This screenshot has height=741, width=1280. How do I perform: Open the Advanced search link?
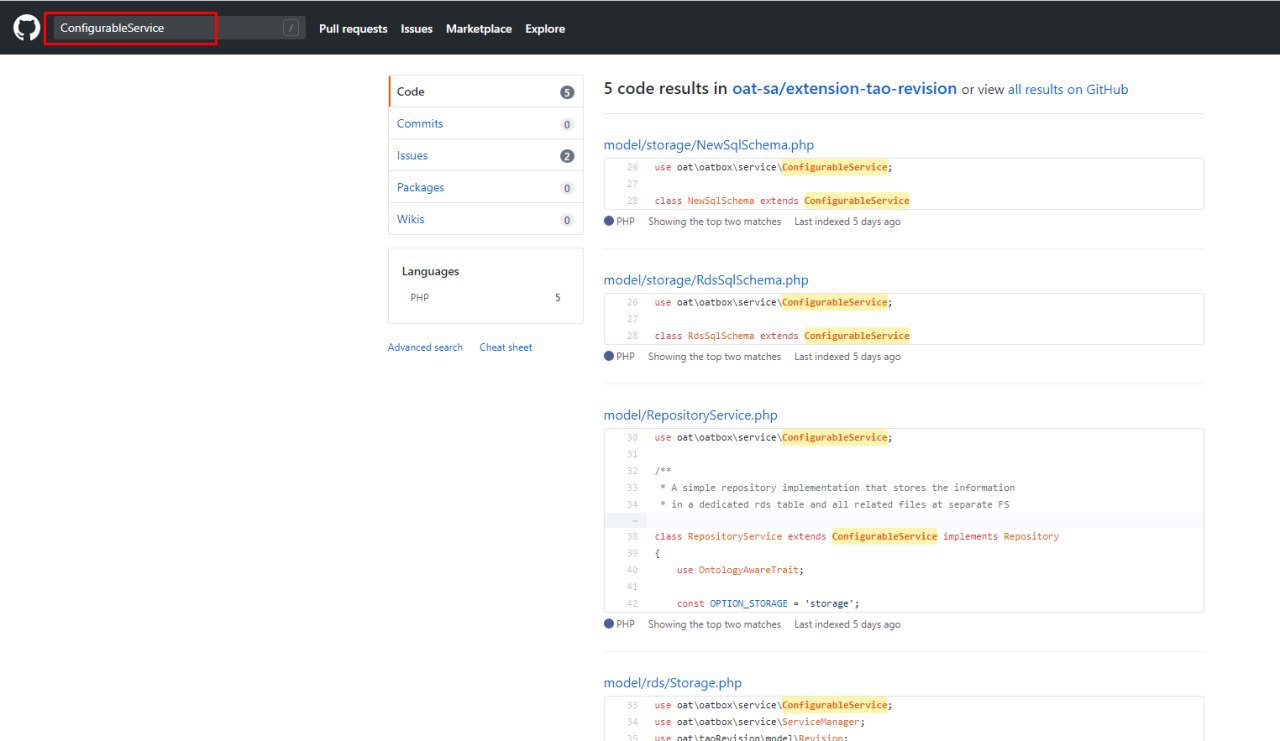pyautogui.click(x=425, y=347)
